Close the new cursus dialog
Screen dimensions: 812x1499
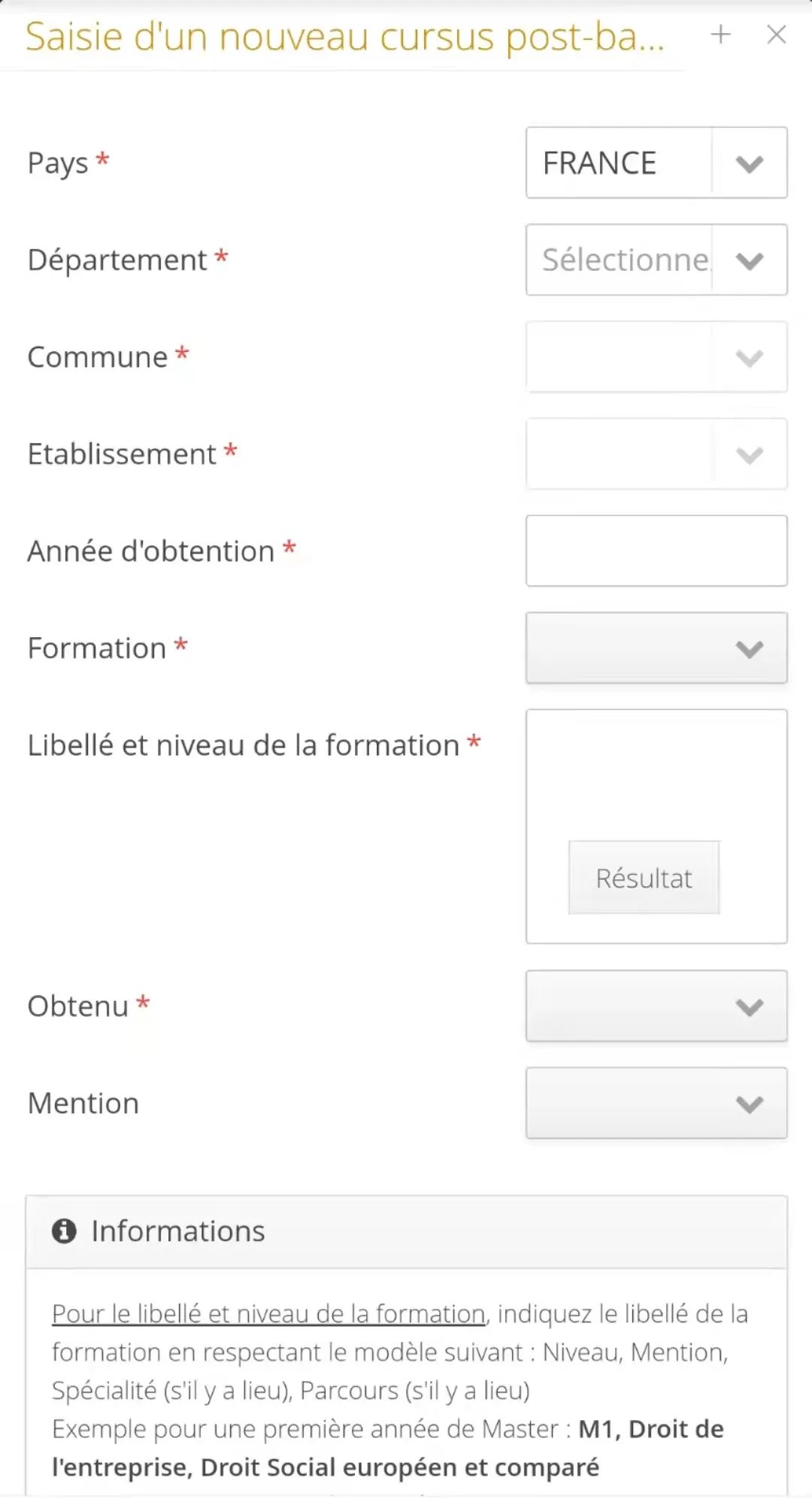click(777, 34)
